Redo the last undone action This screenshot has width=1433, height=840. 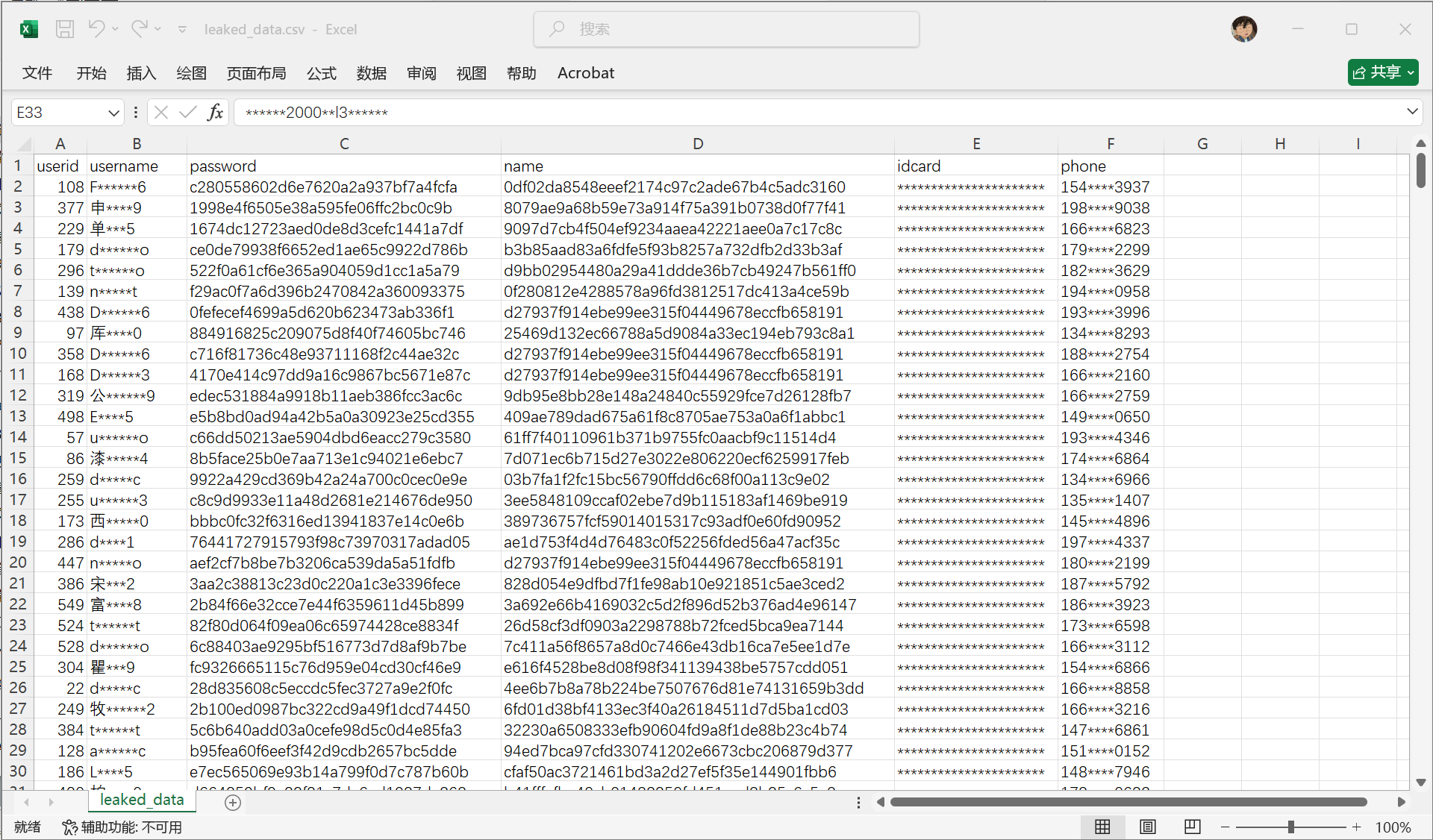(139, 29)
